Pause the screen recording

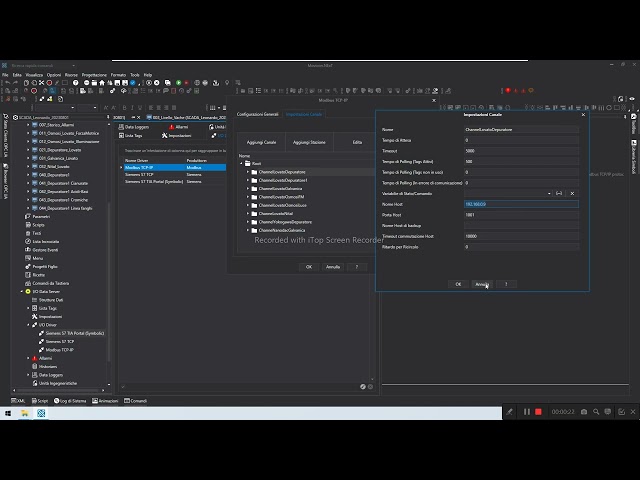tap(527, 412)
